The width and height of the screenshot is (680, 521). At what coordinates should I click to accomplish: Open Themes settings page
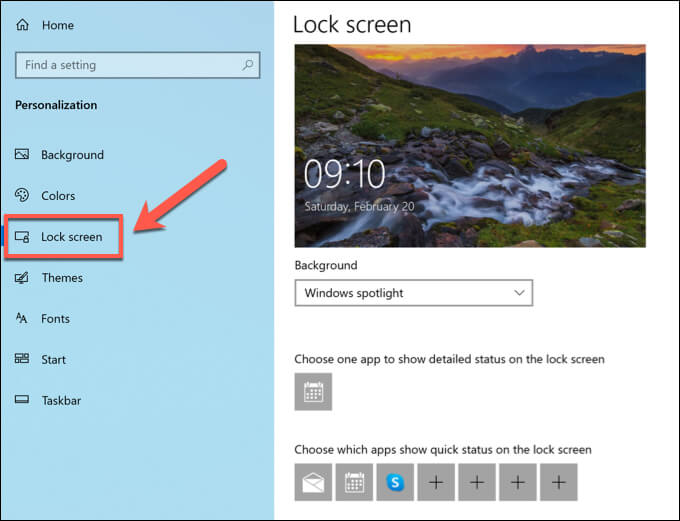click(x=62, y=278)
